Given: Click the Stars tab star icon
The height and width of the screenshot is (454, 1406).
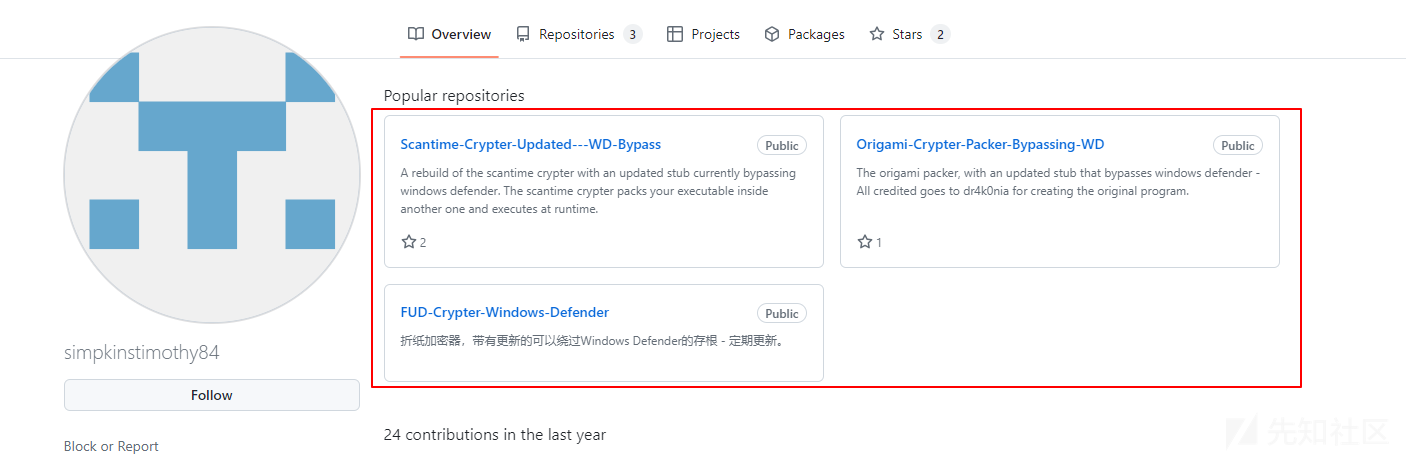Looking at the screenshot, I should pos(877,34).
